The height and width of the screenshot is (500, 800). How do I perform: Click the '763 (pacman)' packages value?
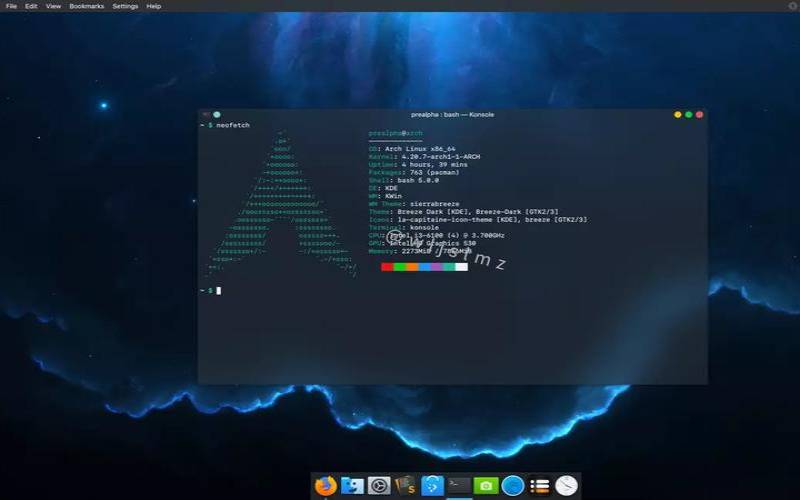pos(435,172)
